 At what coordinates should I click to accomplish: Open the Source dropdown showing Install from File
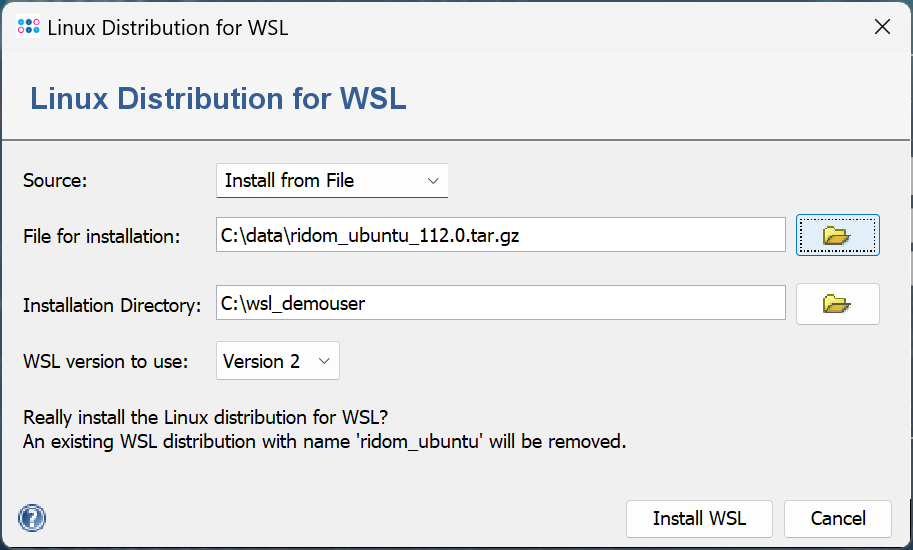pyautogui.click(x=331, y=181)
